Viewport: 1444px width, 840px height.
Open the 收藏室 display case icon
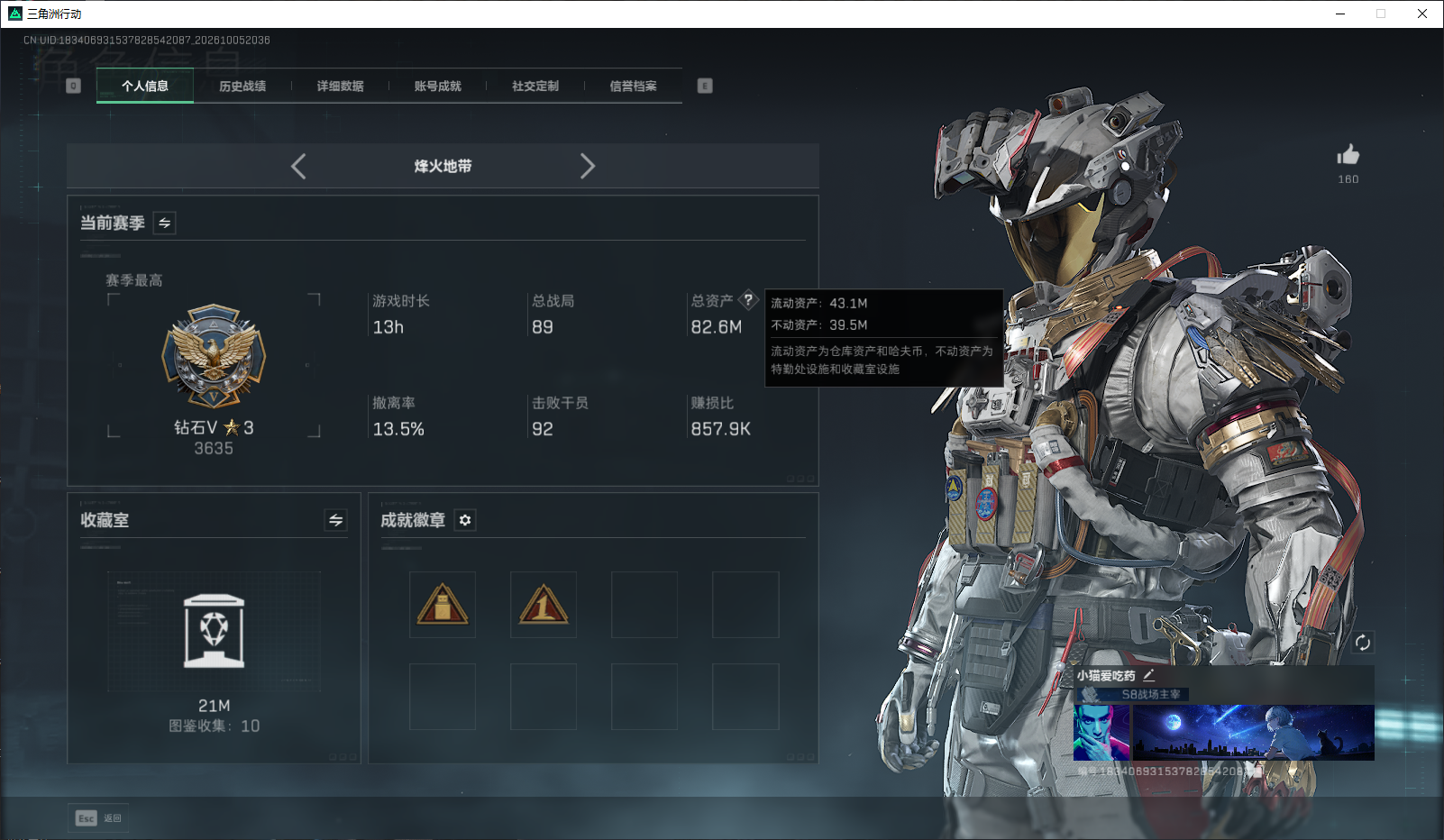tap(214, 631)
